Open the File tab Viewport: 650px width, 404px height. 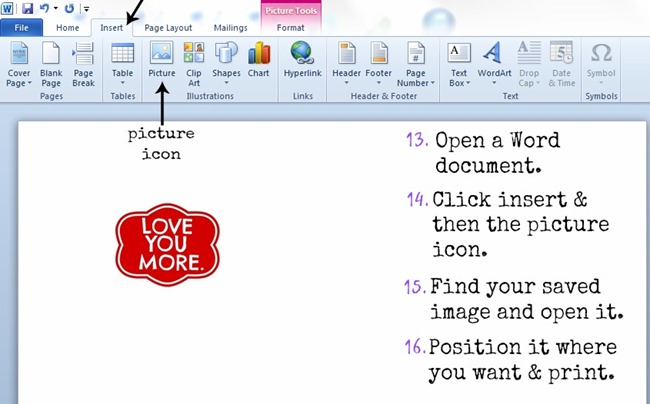pyautogui.click(x=22, y=28)
